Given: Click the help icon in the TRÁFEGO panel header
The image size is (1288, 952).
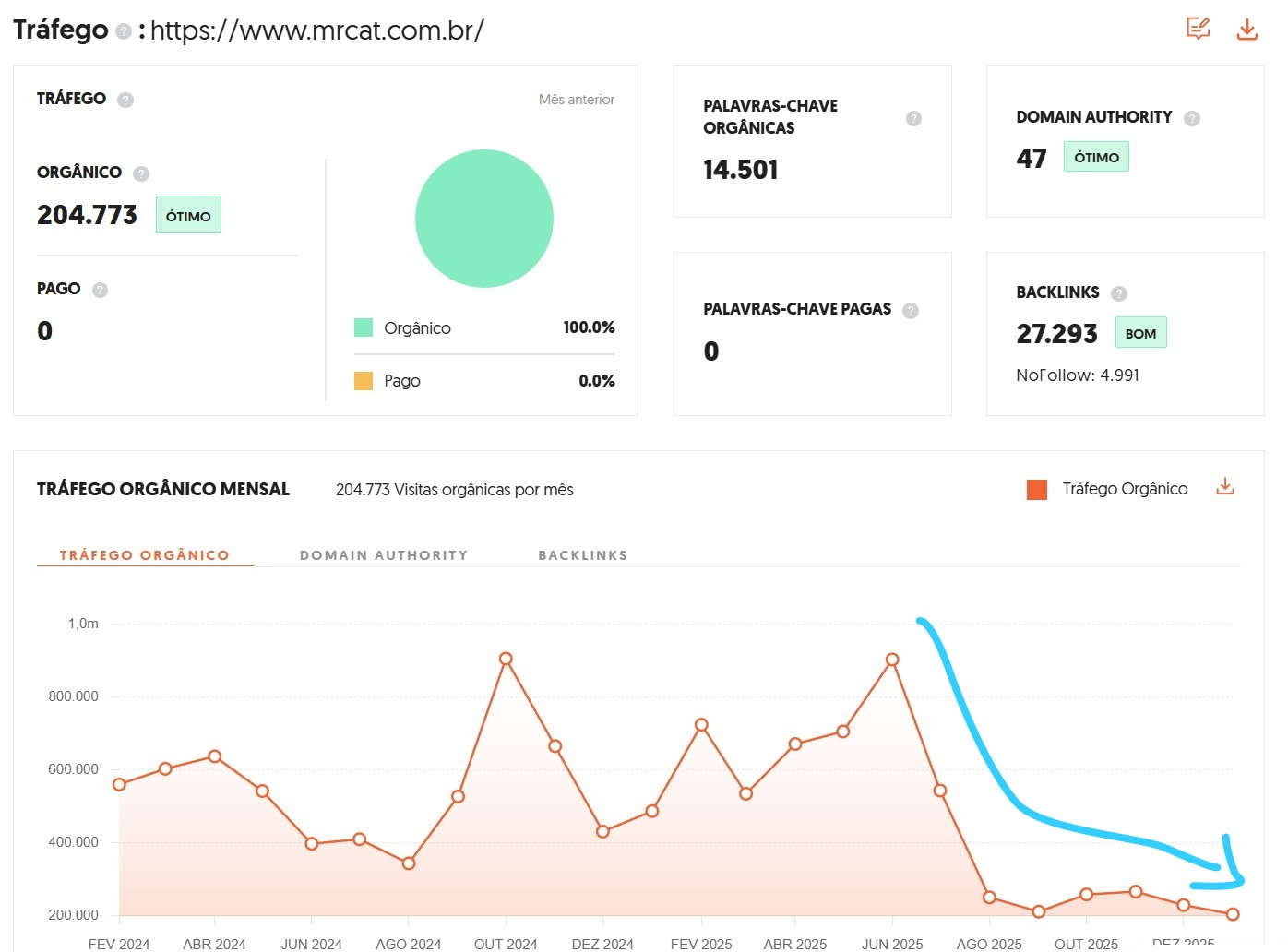Looking at the screenshot, I should [126, 99].
